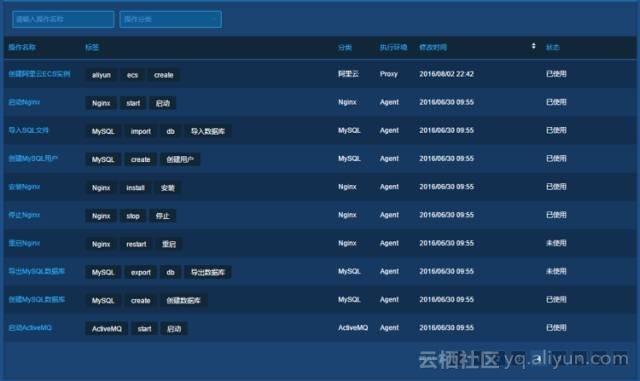Select the Proxy environment cell
This screenshot has height=381, width=640.
(x=389, y=74)
